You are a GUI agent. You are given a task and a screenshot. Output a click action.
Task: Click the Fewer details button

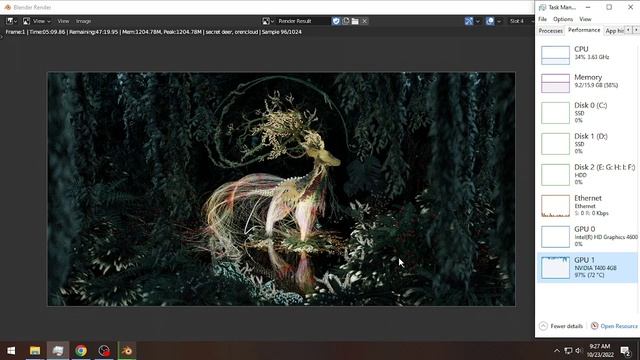[561, 326]
